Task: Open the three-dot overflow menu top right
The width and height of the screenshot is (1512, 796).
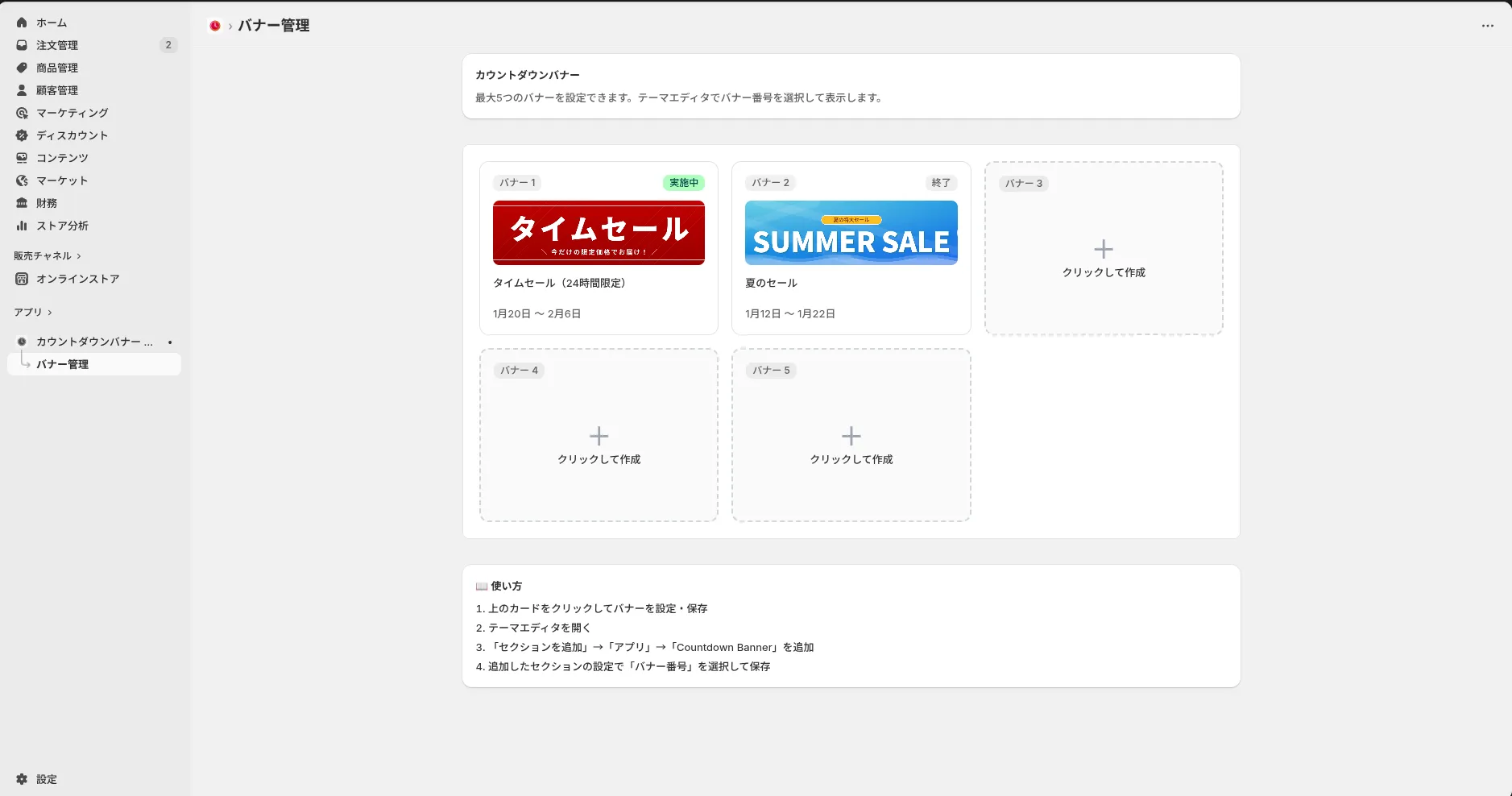Action: click(x=1485, y=25)
